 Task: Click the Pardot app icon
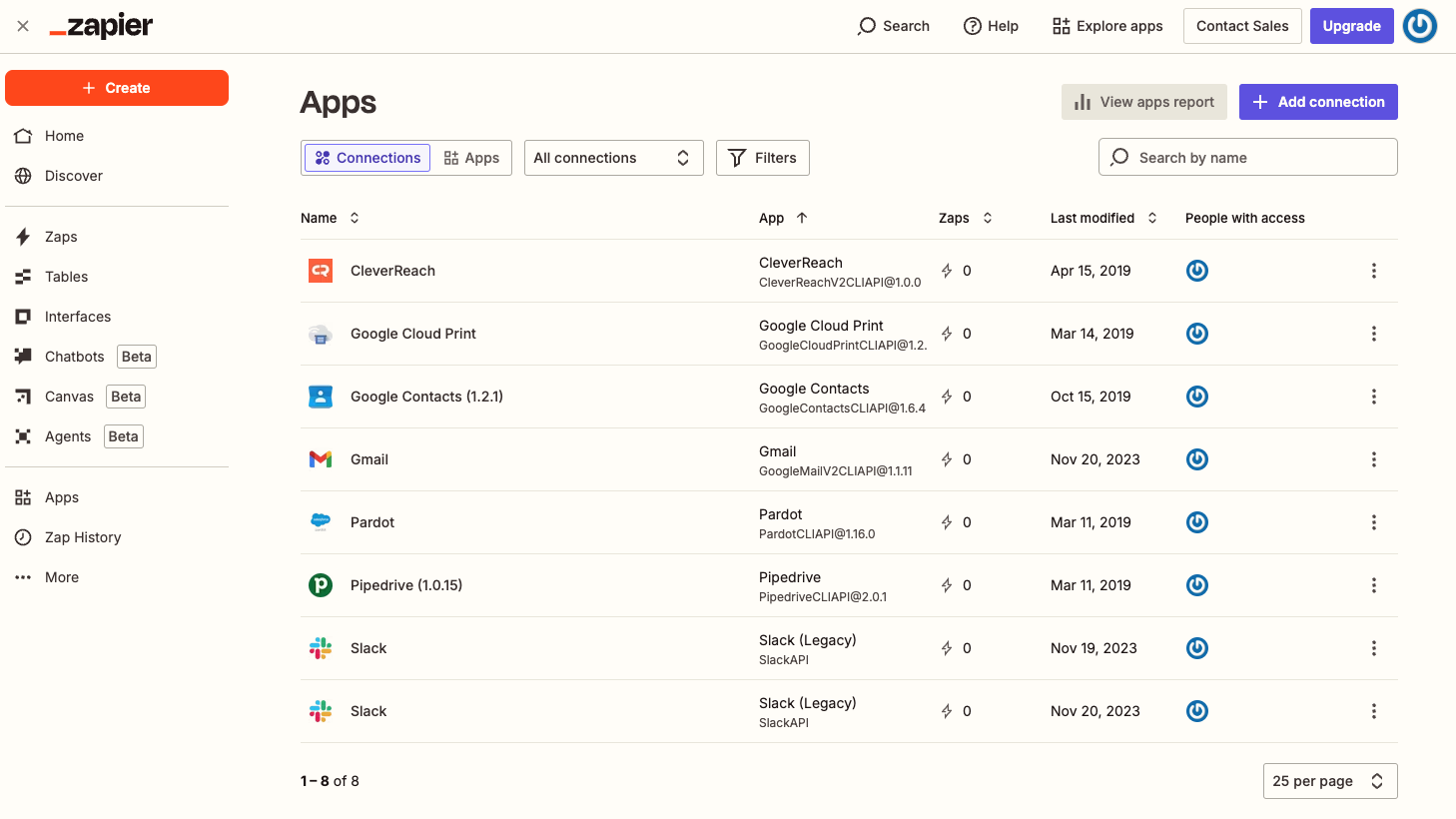(x=321, y=522)
